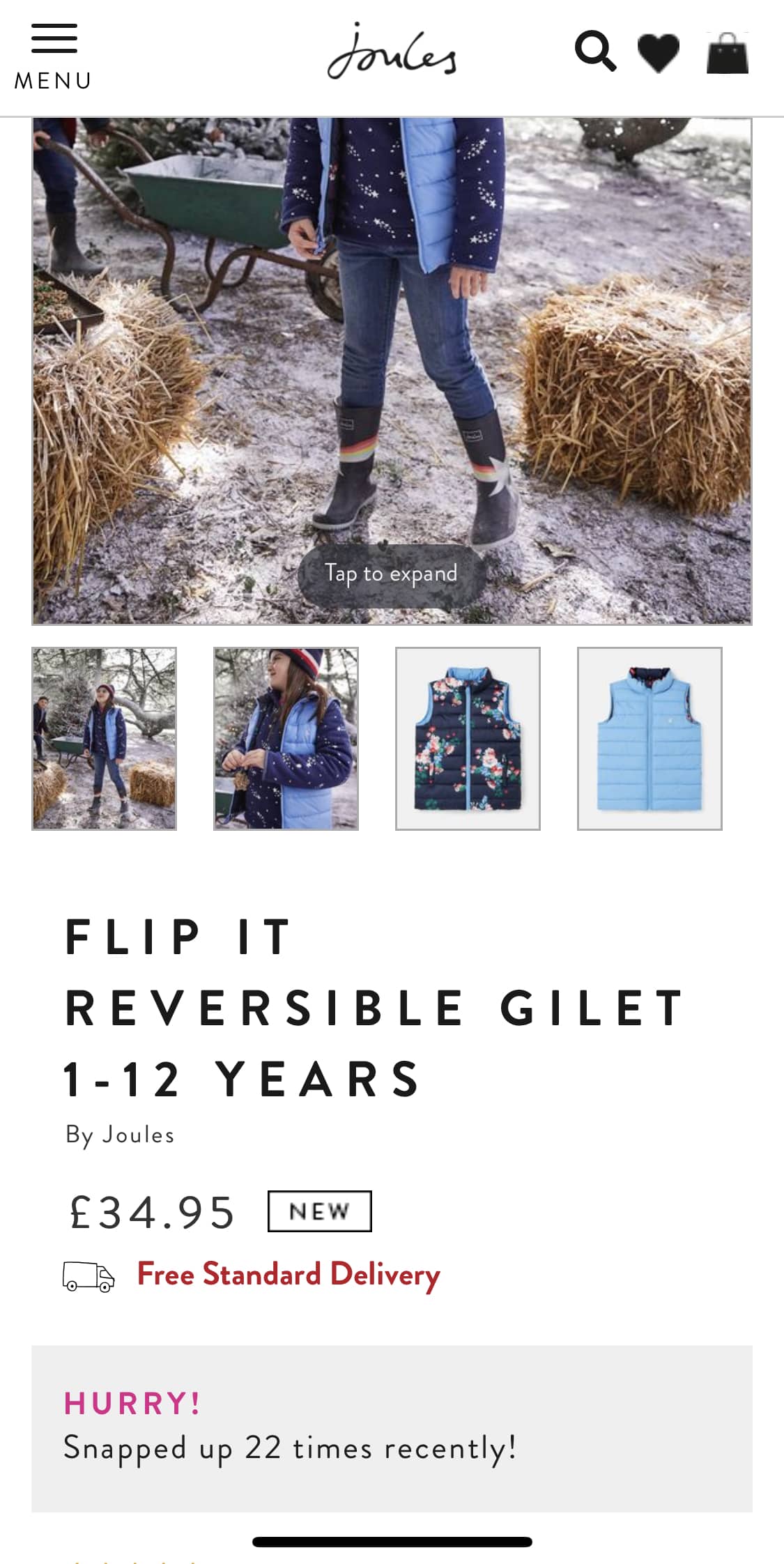Screen dimensions: 784x1564
Task: Open search with the magnifying glass icon
Action: 595,51
